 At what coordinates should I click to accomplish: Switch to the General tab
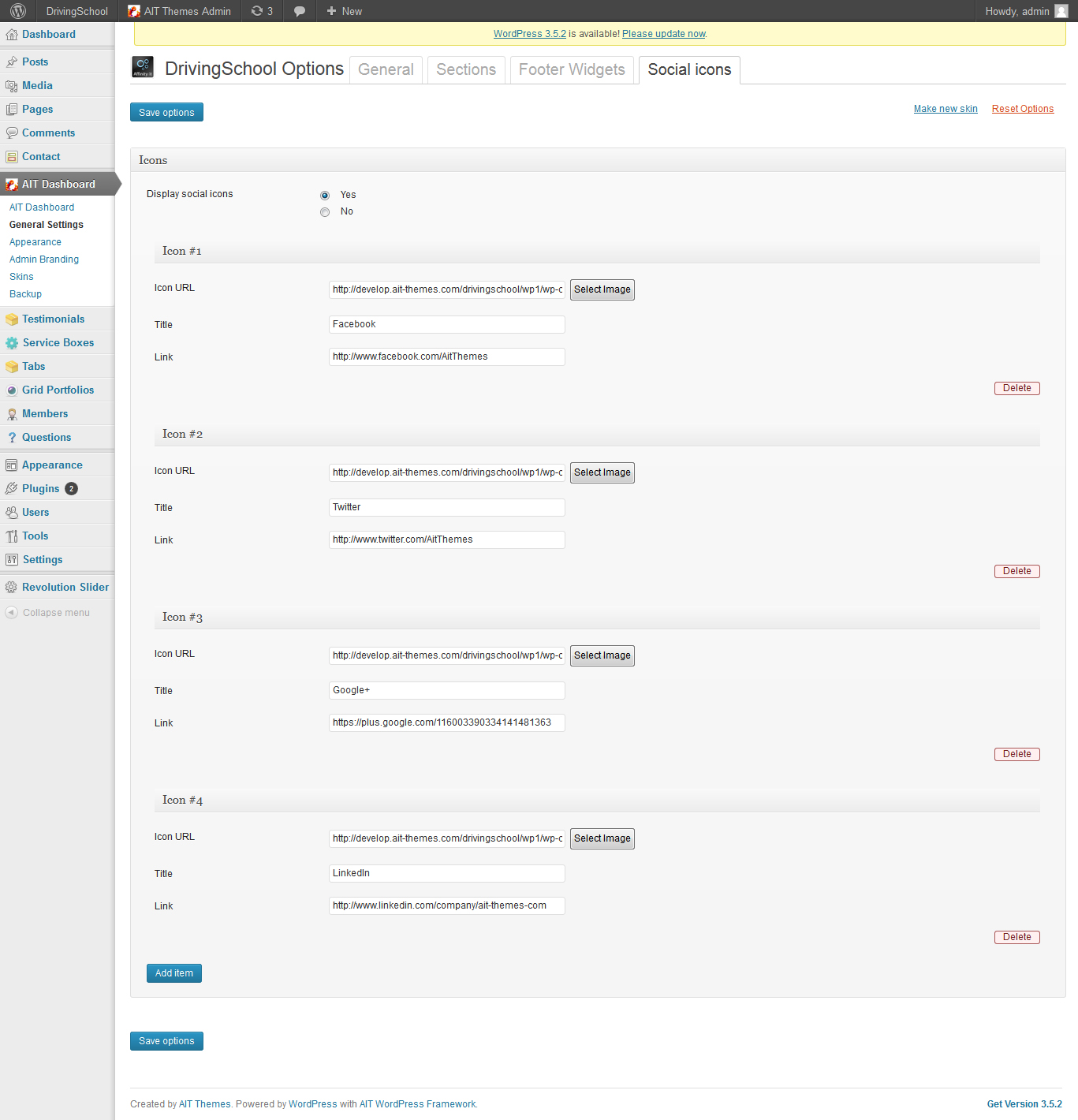(x=386, y=69)
